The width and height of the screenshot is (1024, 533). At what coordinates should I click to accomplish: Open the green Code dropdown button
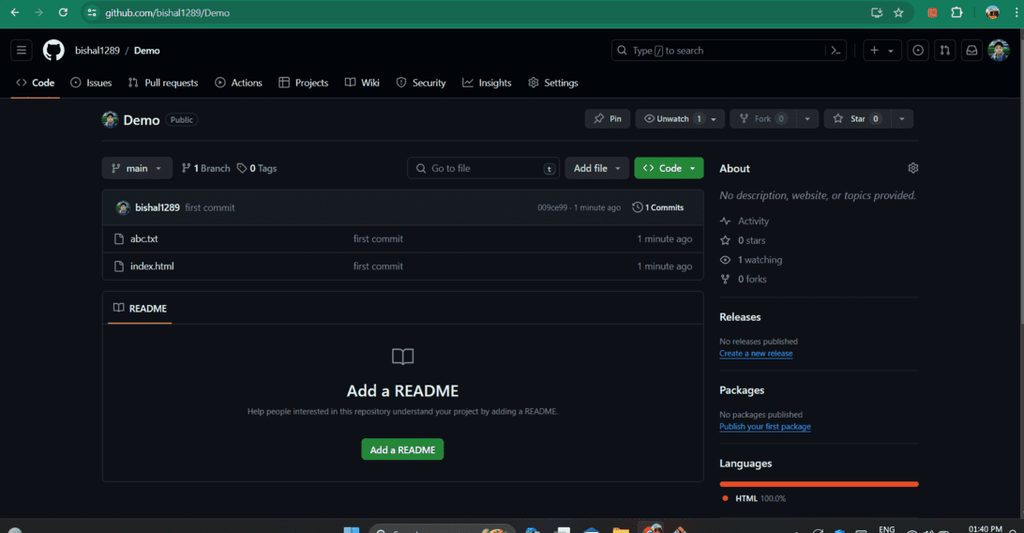coord(669,168)
